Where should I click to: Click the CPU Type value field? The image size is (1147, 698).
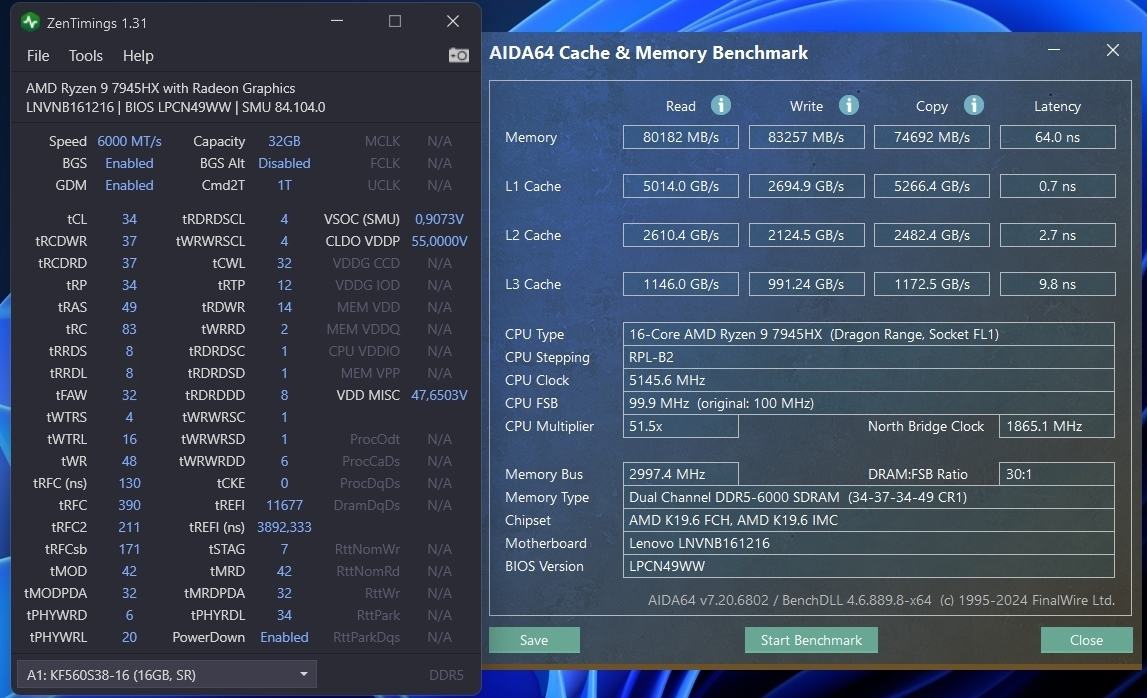pos(868,334)
